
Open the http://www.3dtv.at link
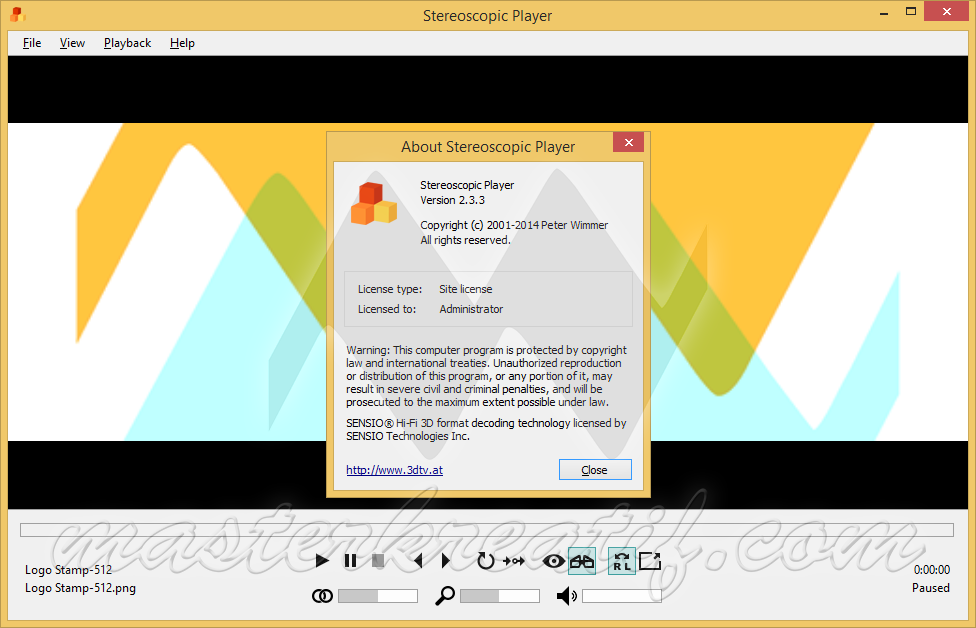pos(395,470)
